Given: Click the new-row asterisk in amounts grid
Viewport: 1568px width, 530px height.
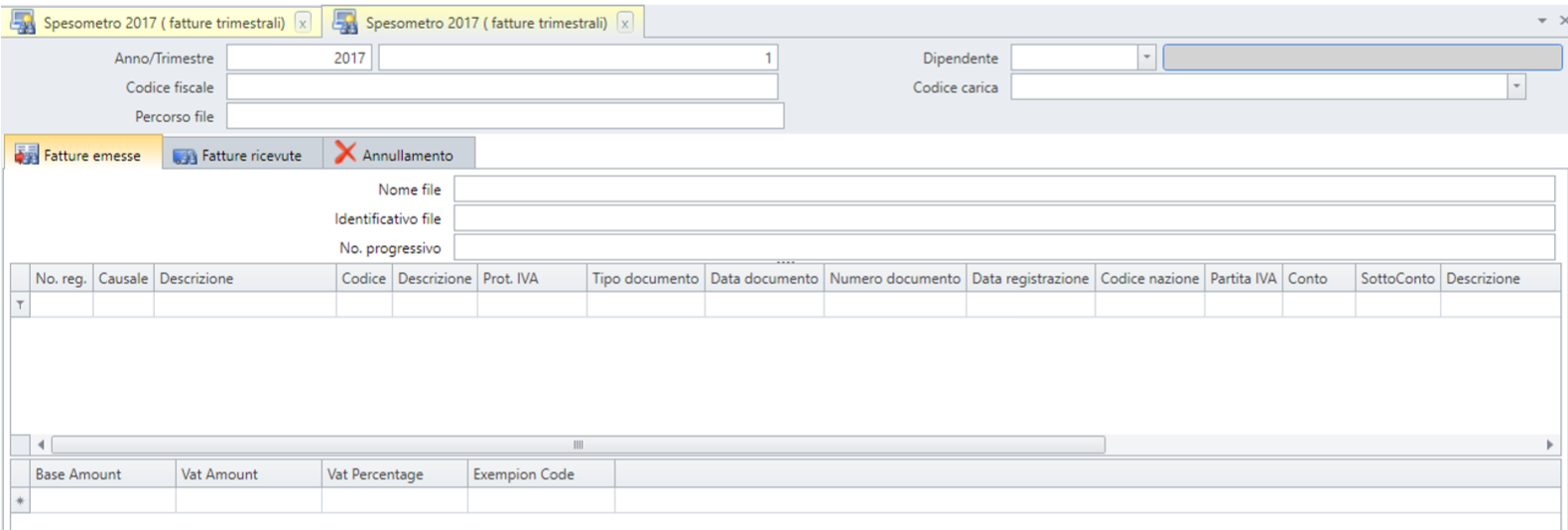Looking at the screenshot, I should 20,501.
